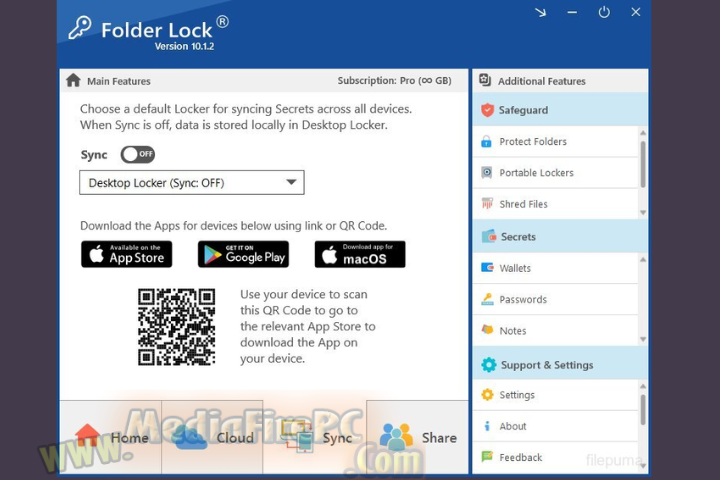Click the Get it on Google Play badge
This screenshot has height=480, width=720.
pyautogui.click(x=243, y=254)
